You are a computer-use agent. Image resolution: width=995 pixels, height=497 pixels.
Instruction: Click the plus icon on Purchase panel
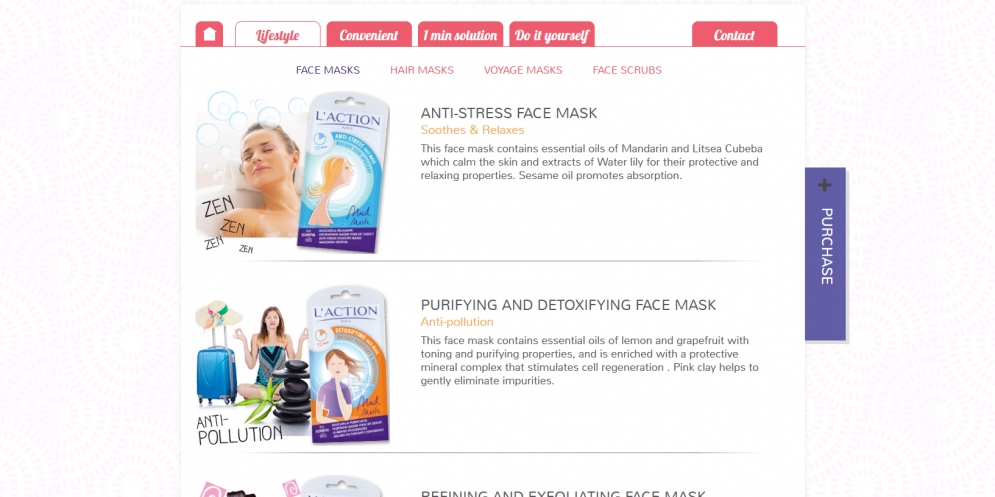(x=824, y=185)
